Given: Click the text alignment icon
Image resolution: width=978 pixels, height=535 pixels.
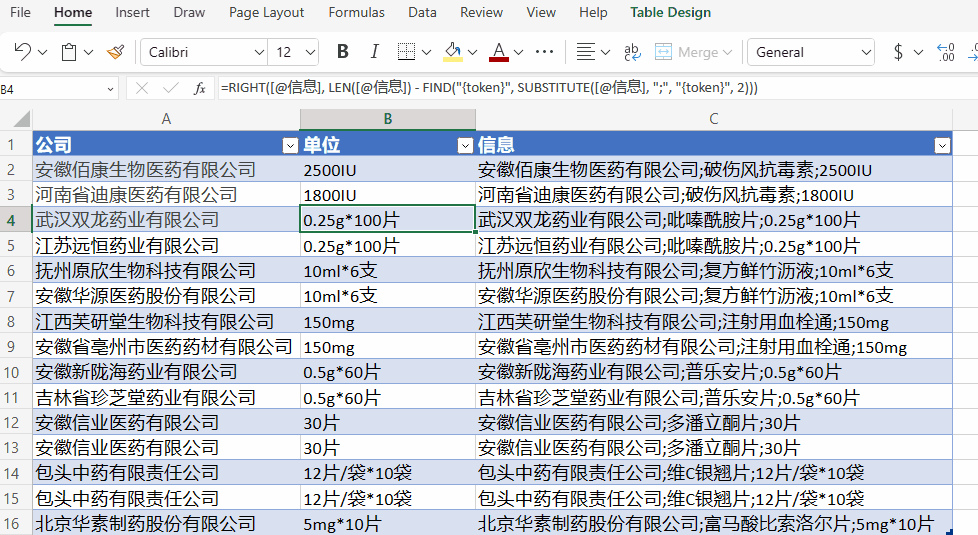Looking at the screenshot, I should coord(585,52).
